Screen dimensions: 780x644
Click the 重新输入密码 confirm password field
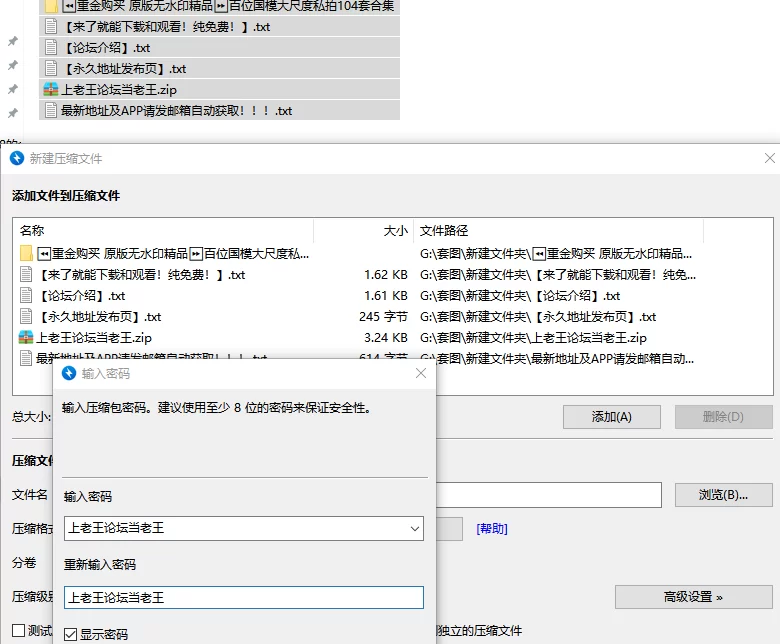coord(243,598)
